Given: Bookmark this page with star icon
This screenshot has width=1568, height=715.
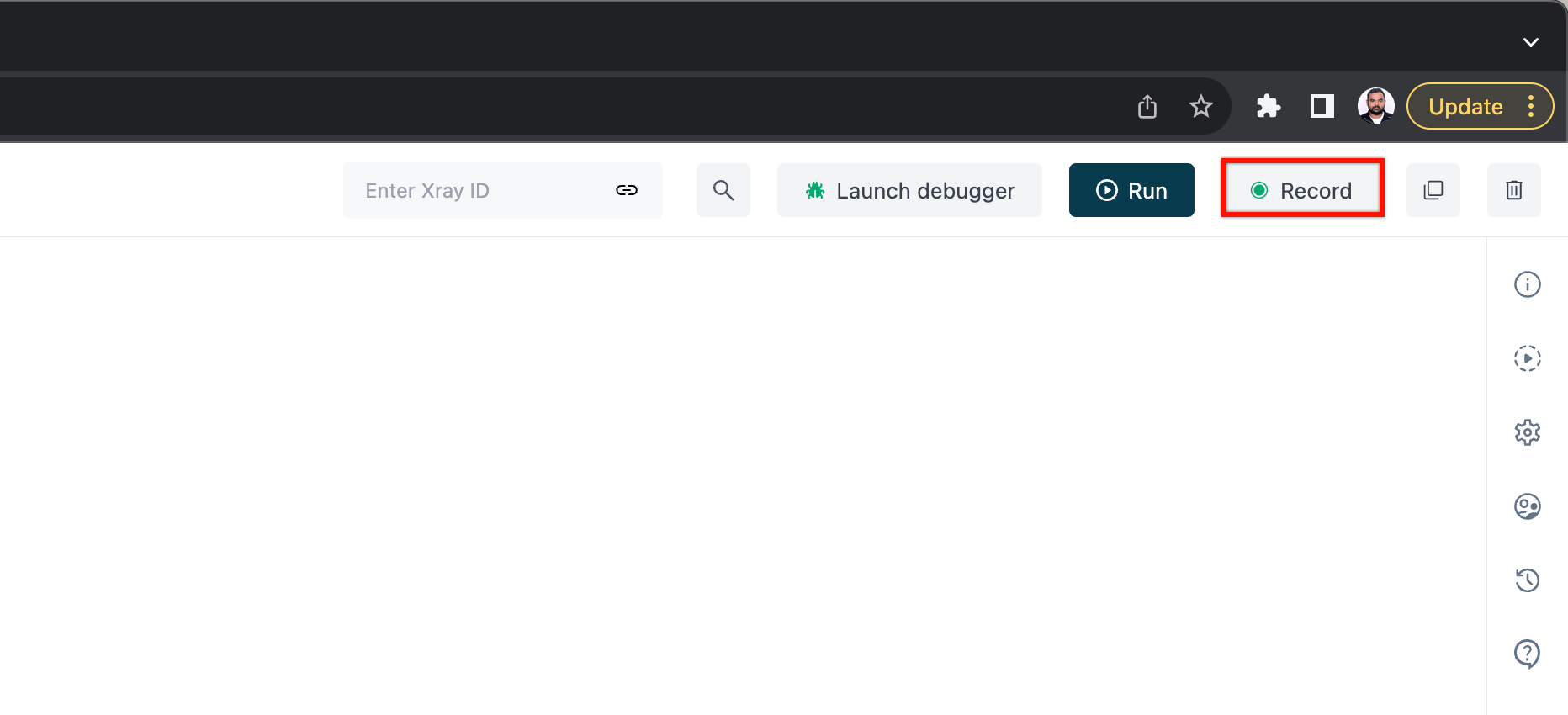Looking at the screenshot, I should [1201, 106].
